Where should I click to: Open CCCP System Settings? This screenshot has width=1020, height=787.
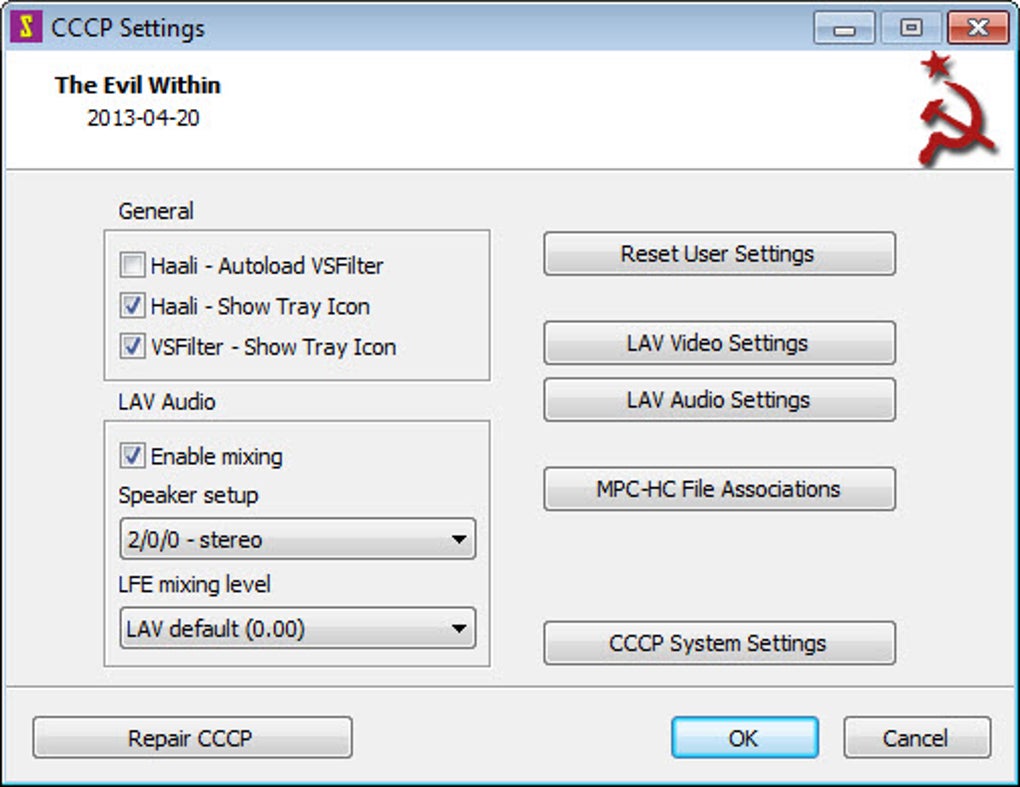coord(719,643)
